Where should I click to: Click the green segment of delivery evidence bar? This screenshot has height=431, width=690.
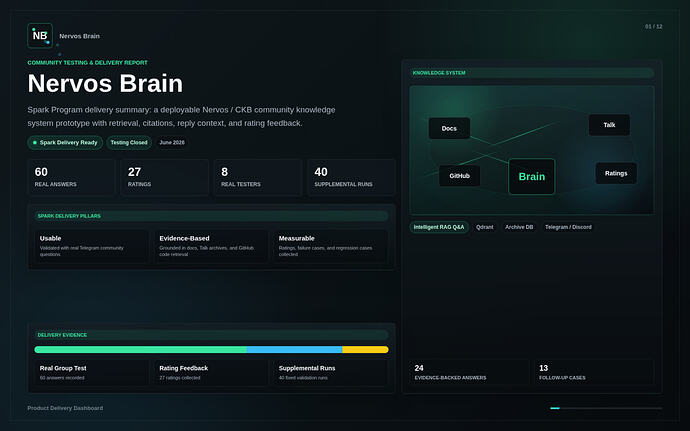tap(140, 350)
